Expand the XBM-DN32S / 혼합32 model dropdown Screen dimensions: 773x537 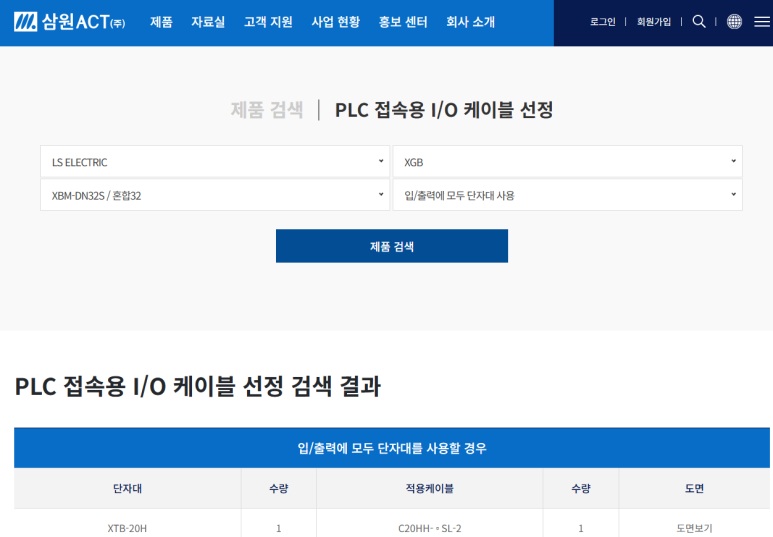coord(215,195)
